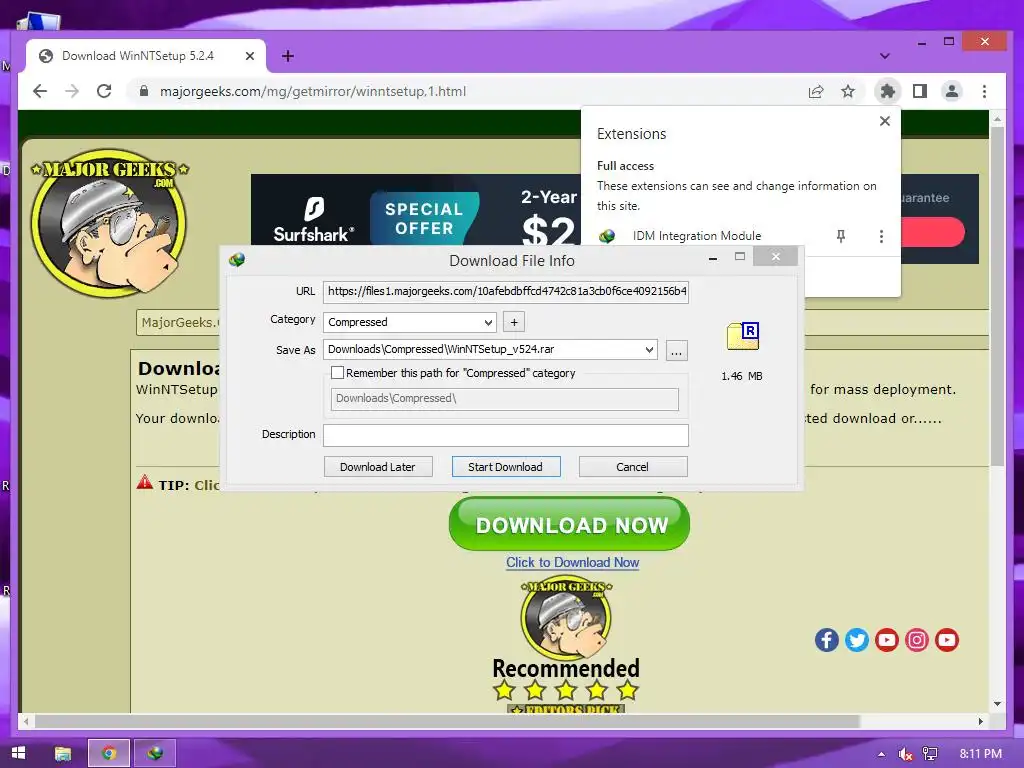
Task: Open the MajorGeeks Instagram icon
Action: click(x=917, y=640)
